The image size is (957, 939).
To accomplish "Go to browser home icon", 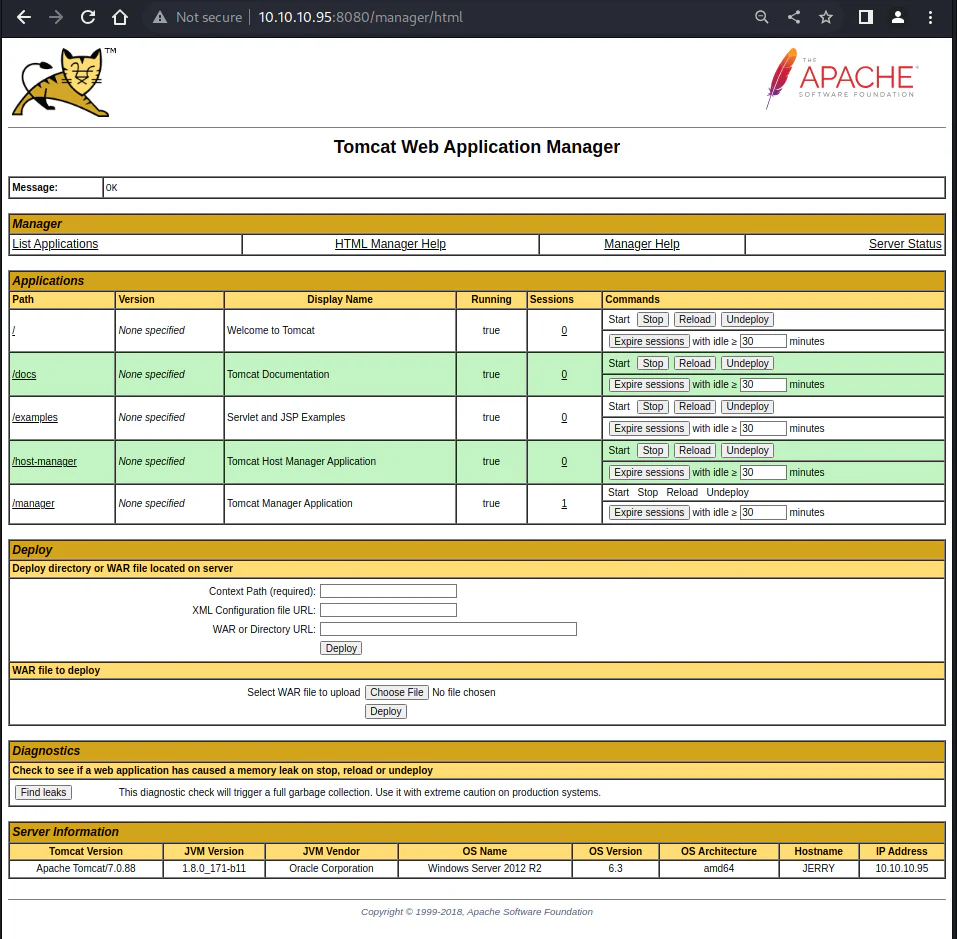I will [120, 17].
